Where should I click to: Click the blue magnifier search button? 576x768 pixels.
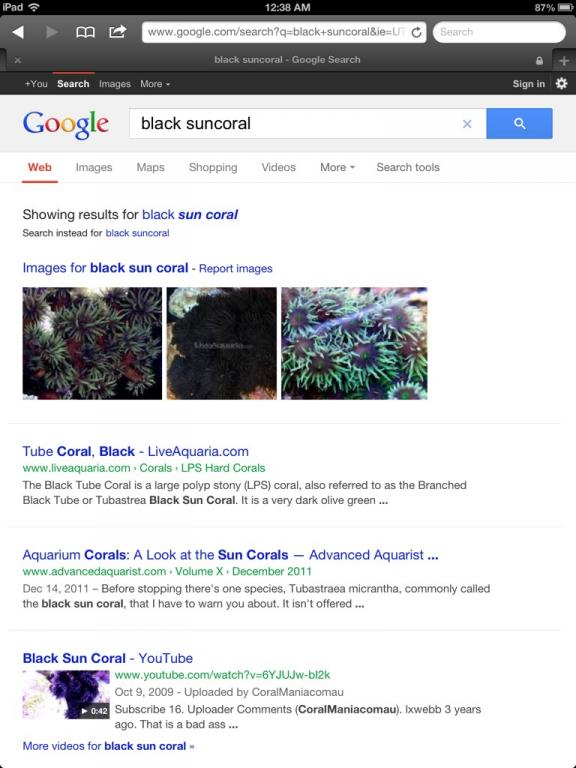(519, 123)
